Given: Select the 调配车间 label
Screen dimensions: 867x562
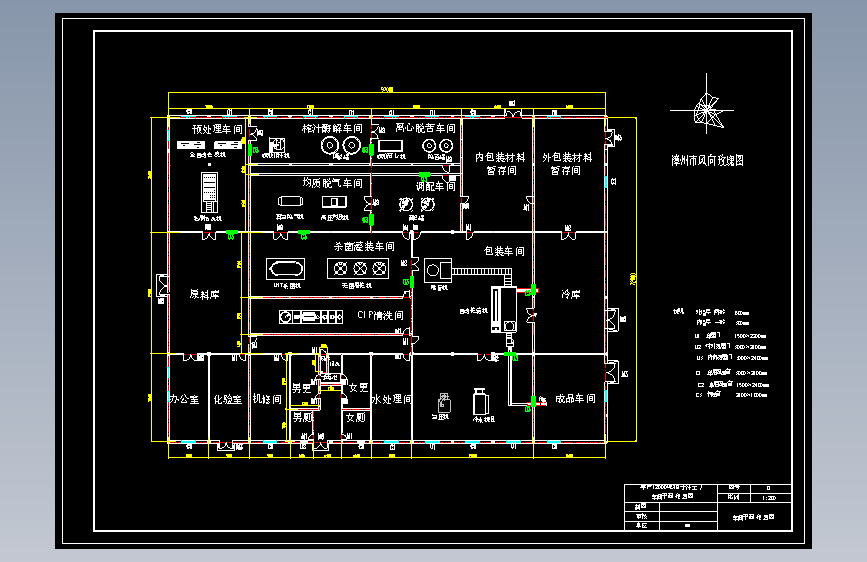Looking at the screenshot, I should click(436, 186).
